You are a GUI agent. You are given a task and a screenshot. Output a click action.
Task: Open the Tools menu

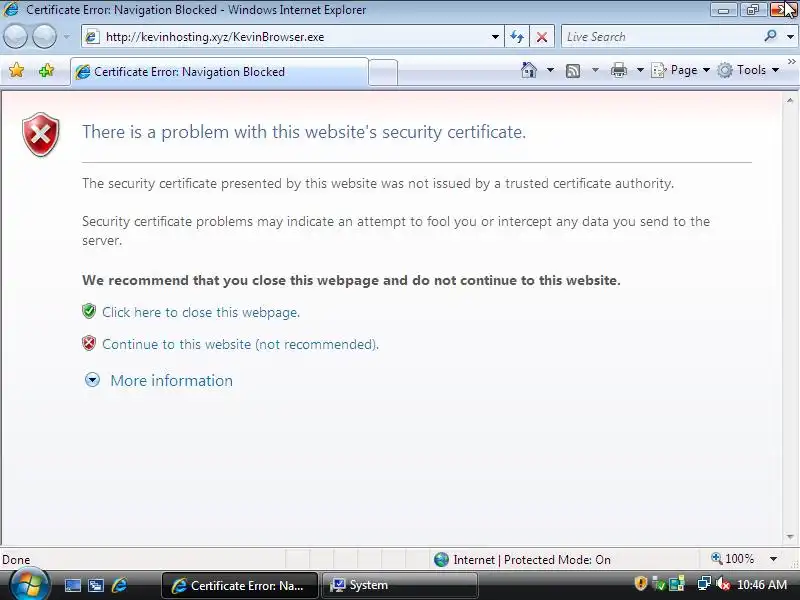(x=748, y=70)
